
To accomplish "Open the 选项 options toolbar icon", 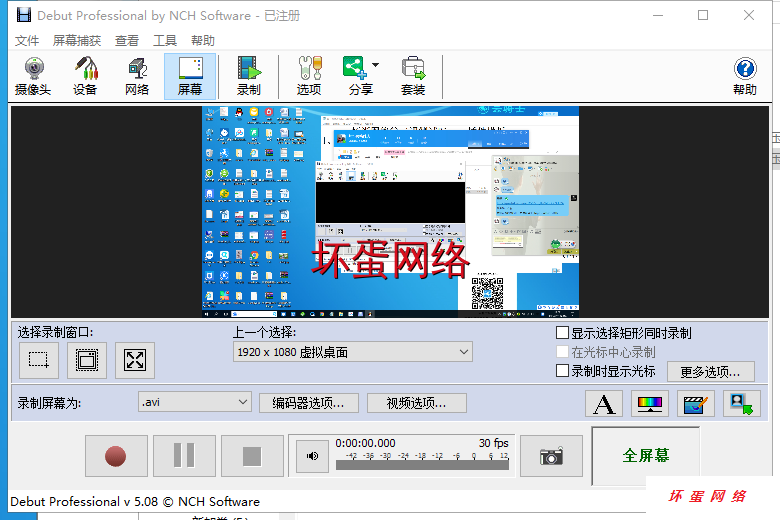I will [x=309, y=77].
